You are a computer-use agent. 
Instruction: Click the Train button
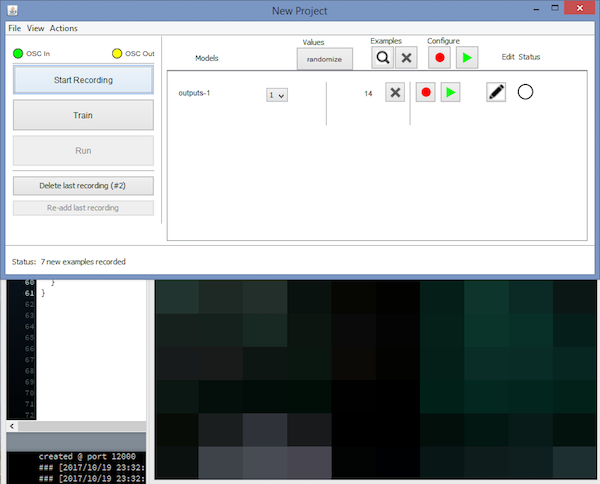(83, 115)
